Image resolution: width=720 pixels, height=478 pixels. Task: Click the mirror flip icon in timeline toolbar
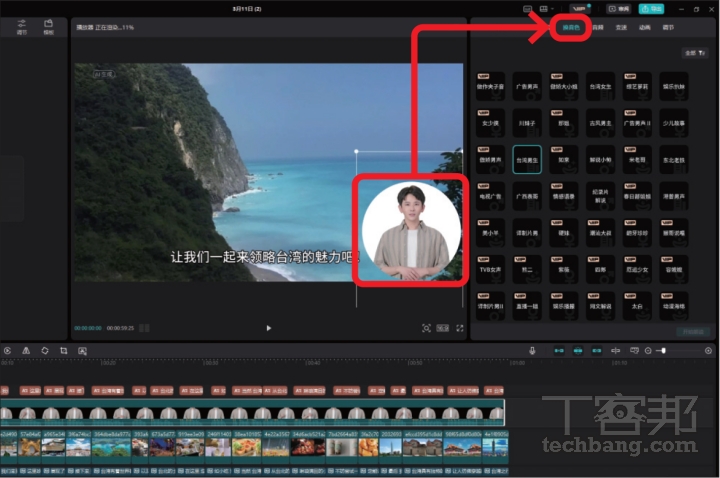[26, 351]
